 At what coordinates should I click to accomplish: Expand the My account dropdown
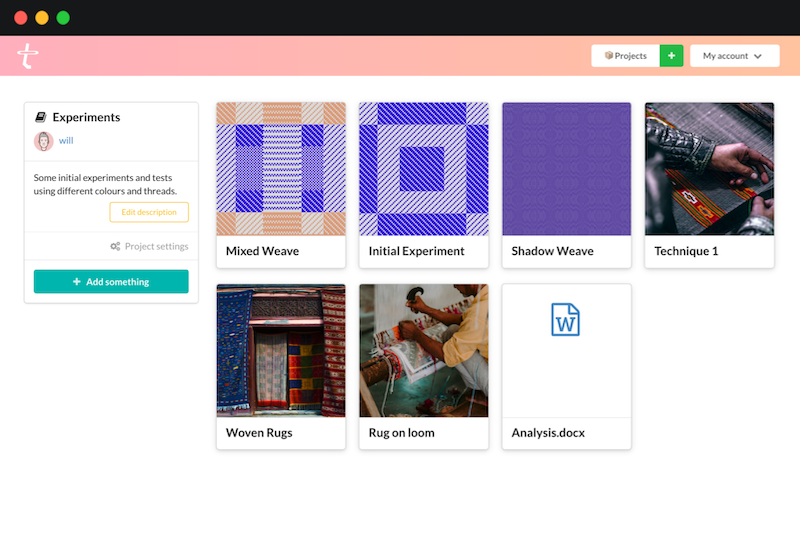point(733,56)
